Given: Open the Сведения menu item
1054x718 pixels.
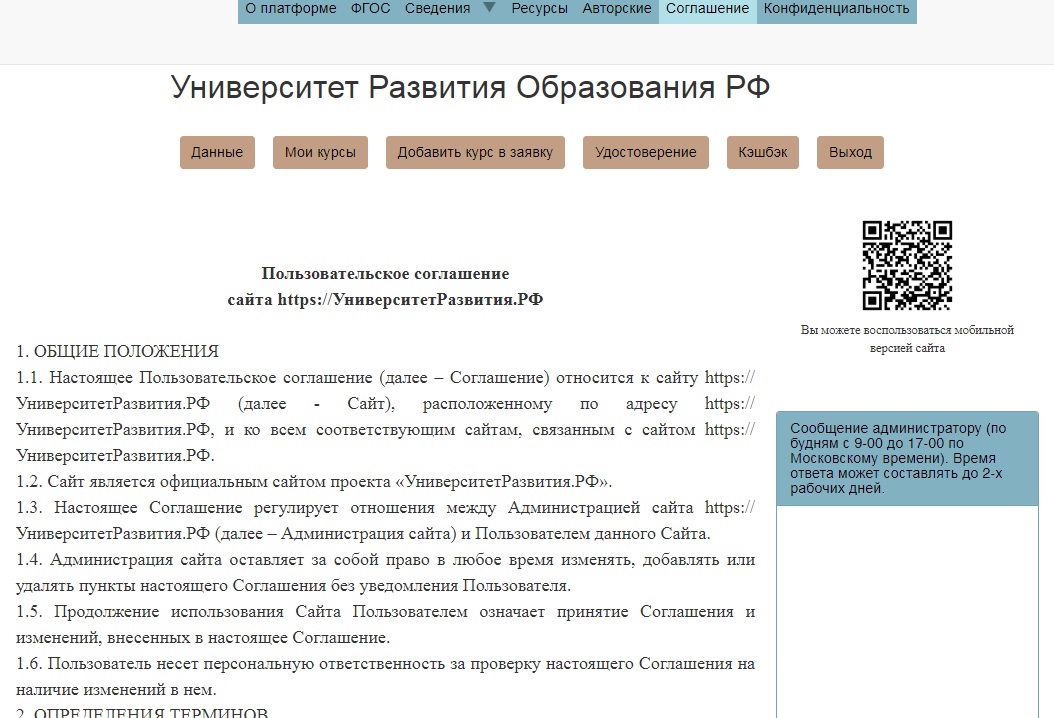Looking at the screenshot, I should coord(437,9).
